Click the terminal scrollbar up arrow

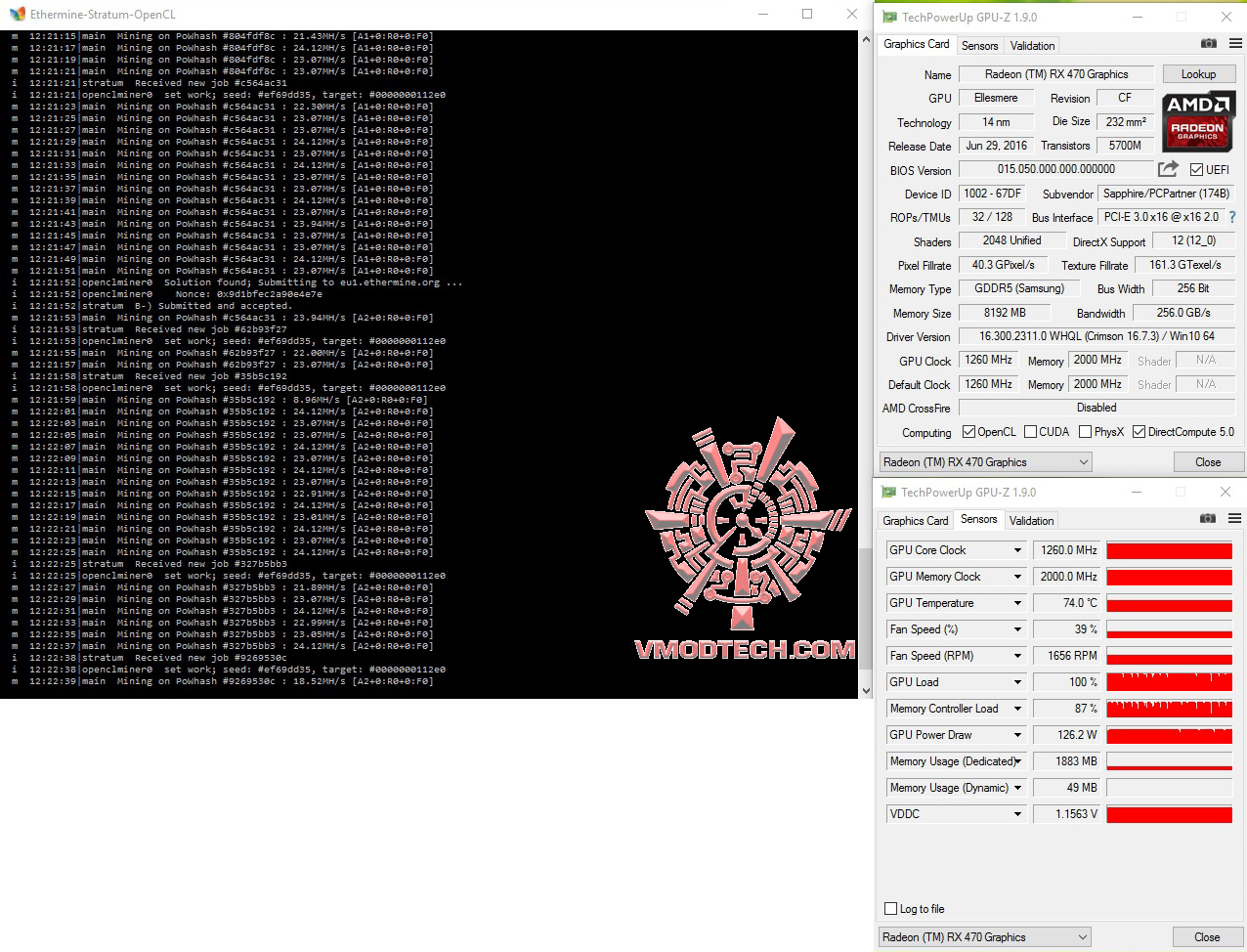click(866, 38)
